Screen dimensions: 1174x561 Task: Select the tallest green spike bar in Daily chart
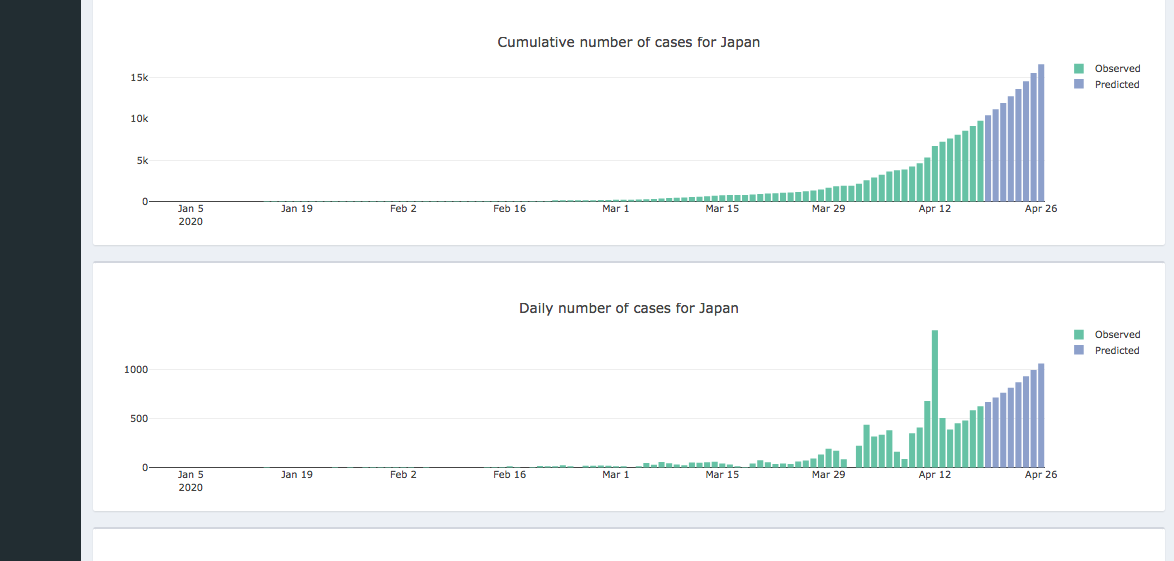point(935,400)
